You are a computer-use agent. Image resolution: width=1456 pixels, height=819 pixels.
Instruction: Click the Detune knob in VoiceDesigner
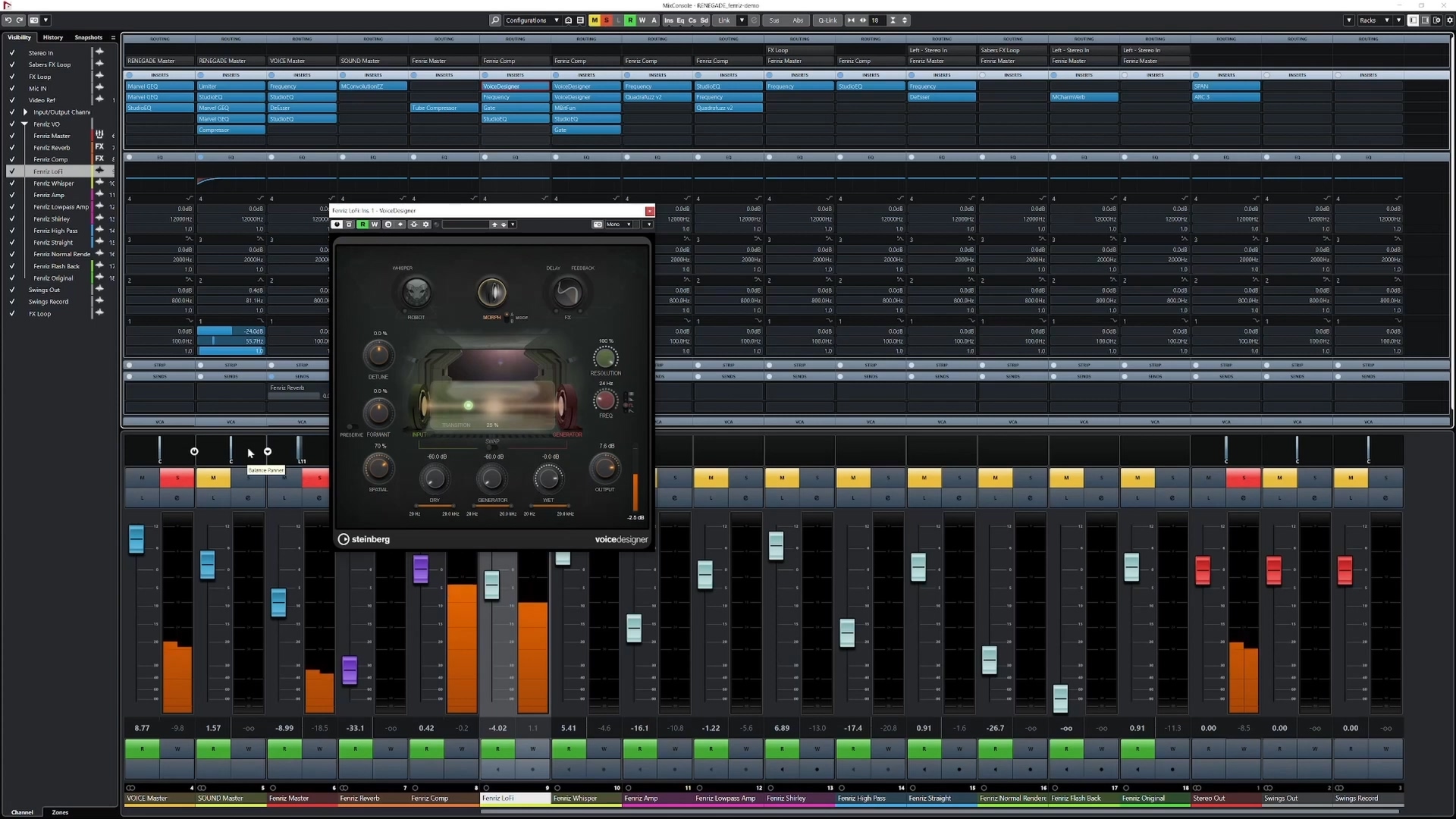point(378,354)
